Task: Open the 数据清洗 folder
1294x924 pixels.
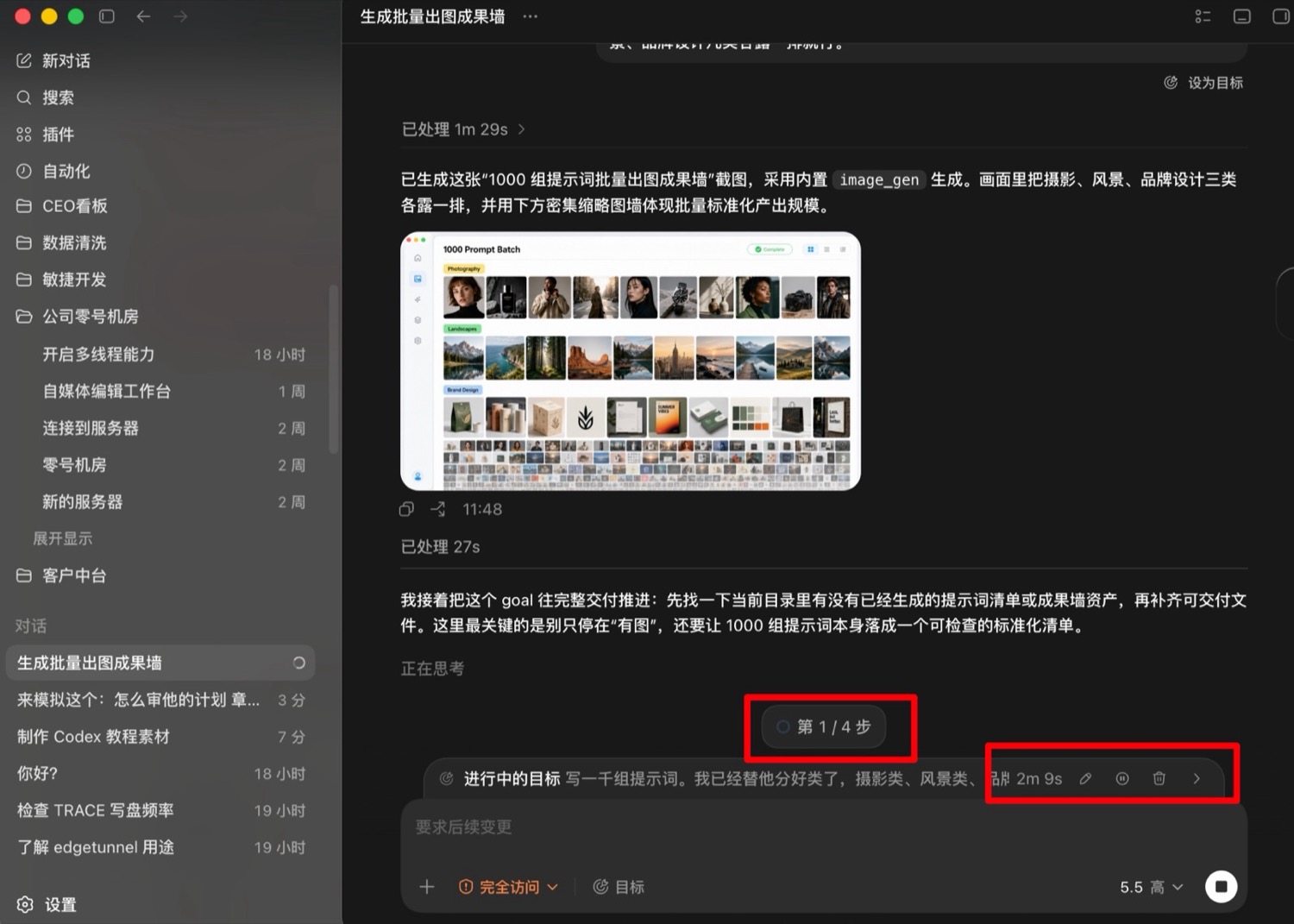Action: (x=61, y=242)
